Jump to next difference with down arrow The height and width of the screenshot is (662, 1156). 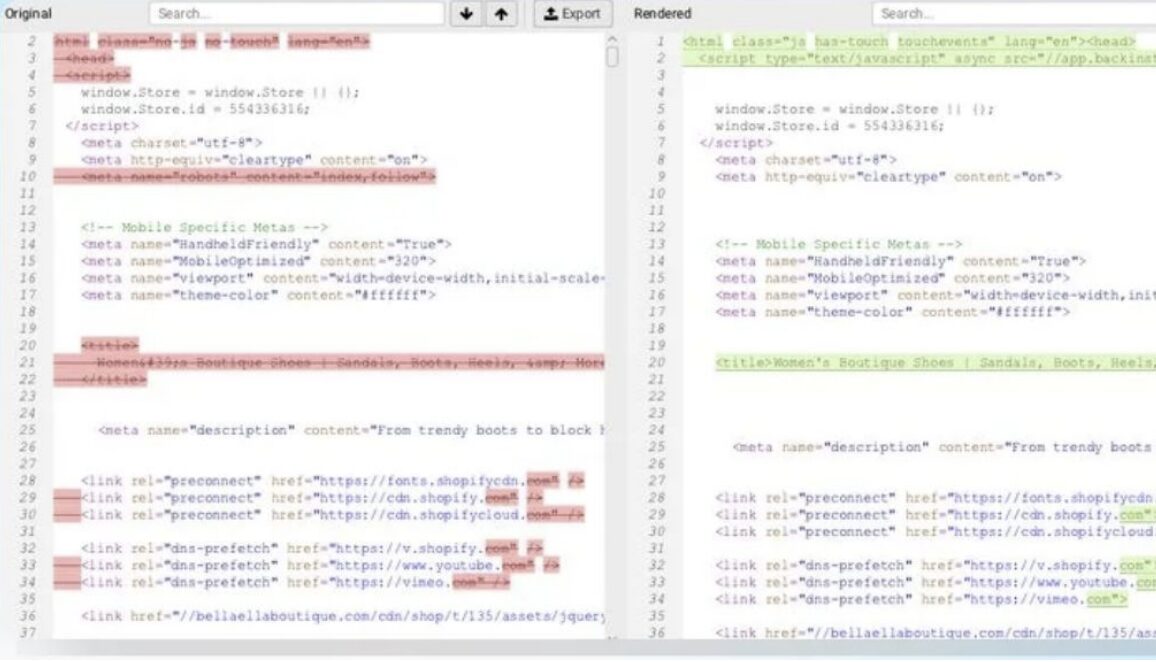tap(467, 13)
